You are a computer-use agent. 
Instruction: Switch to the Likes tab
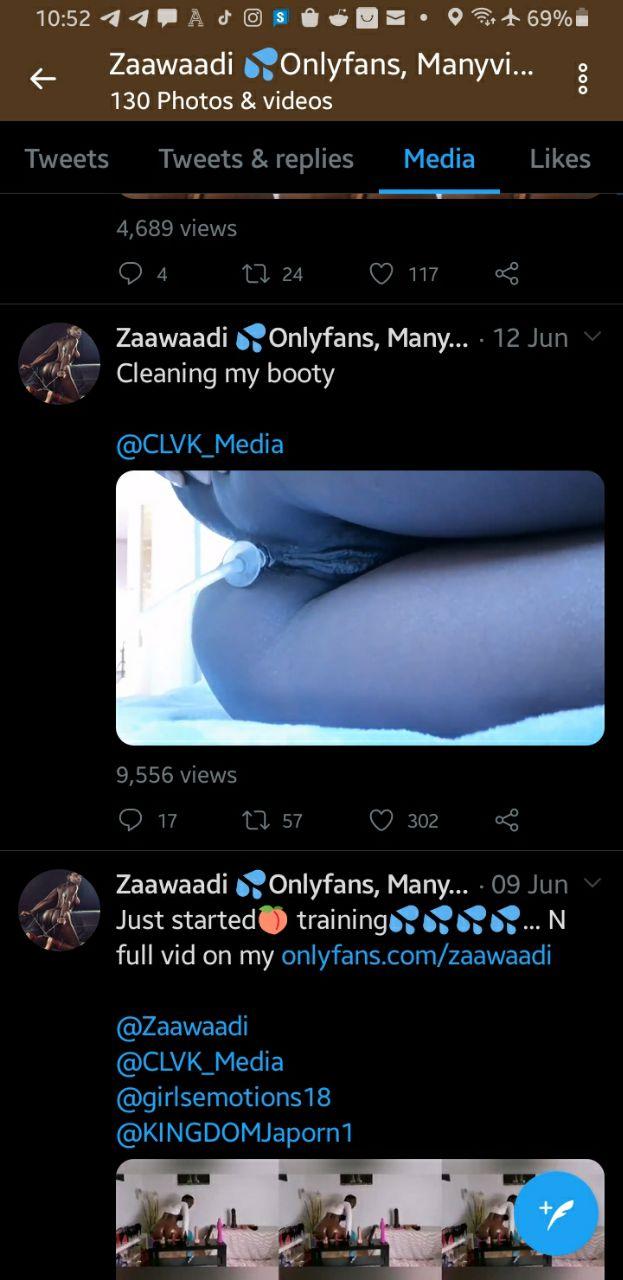[559, 159]
